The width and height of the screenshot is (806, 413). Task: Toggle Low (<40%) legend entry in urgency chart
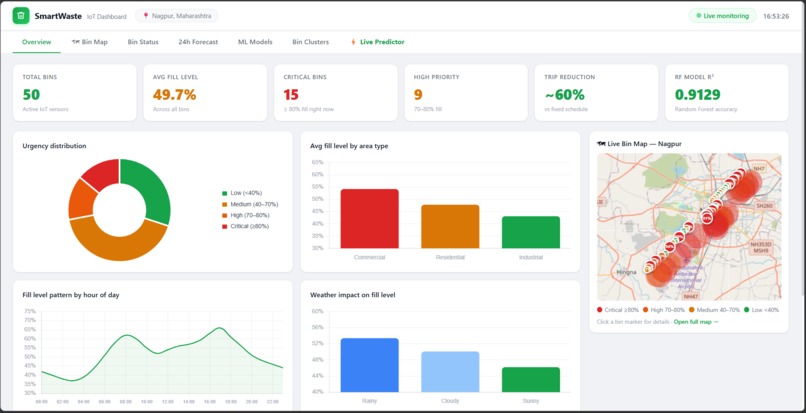[242, 193]
